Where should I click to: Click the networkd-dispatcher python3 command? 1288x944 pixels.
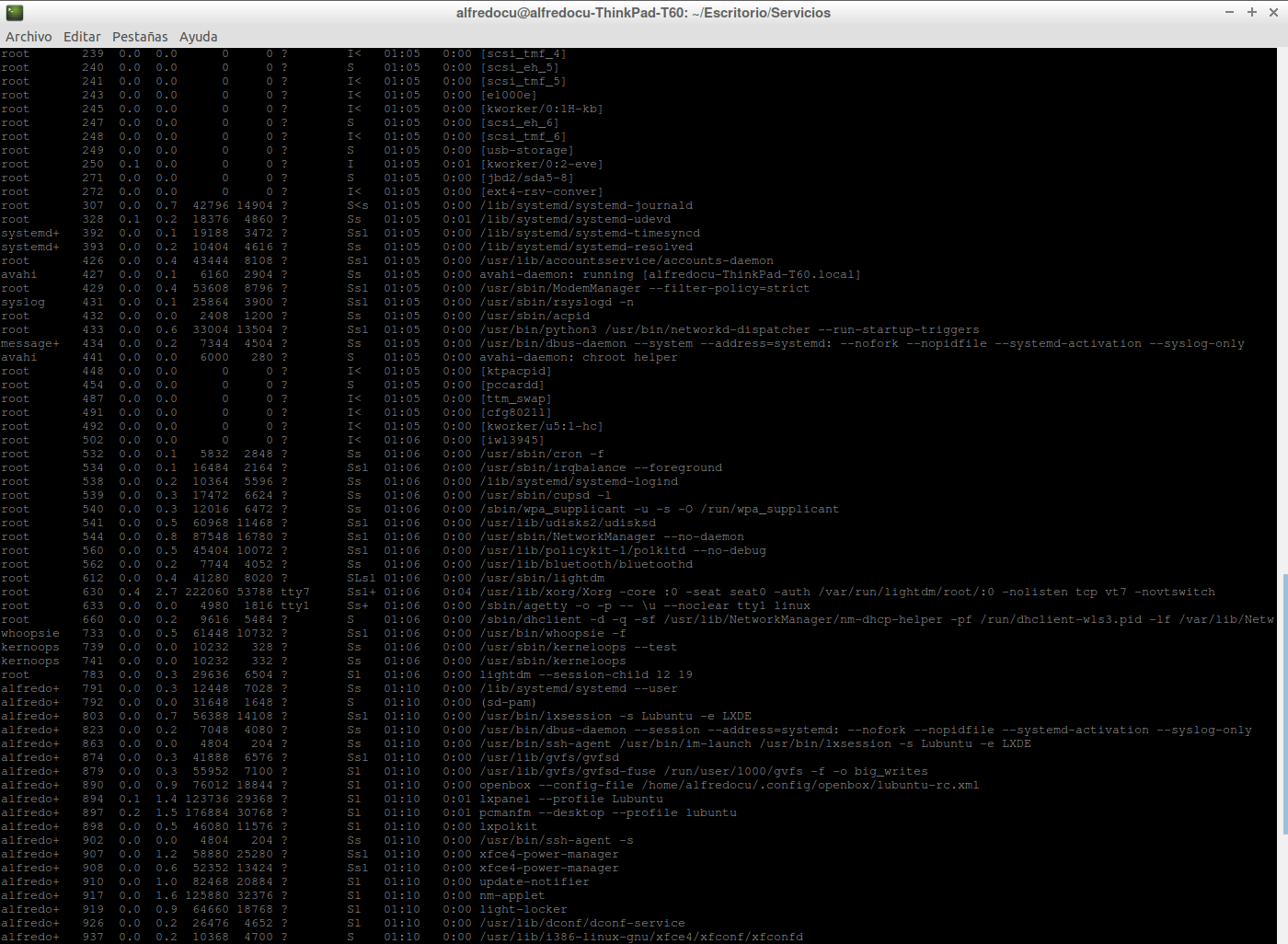(x=730, y=330)
